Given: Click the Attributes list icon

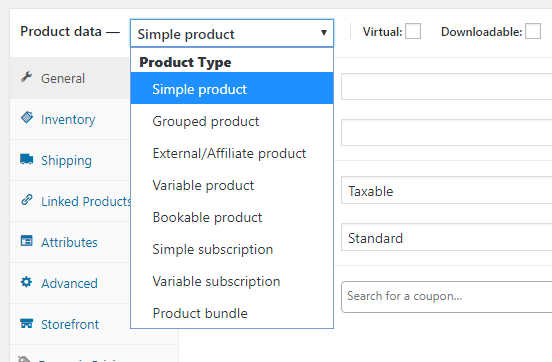Looking at the screenshot, I should [x=27, y=241].
